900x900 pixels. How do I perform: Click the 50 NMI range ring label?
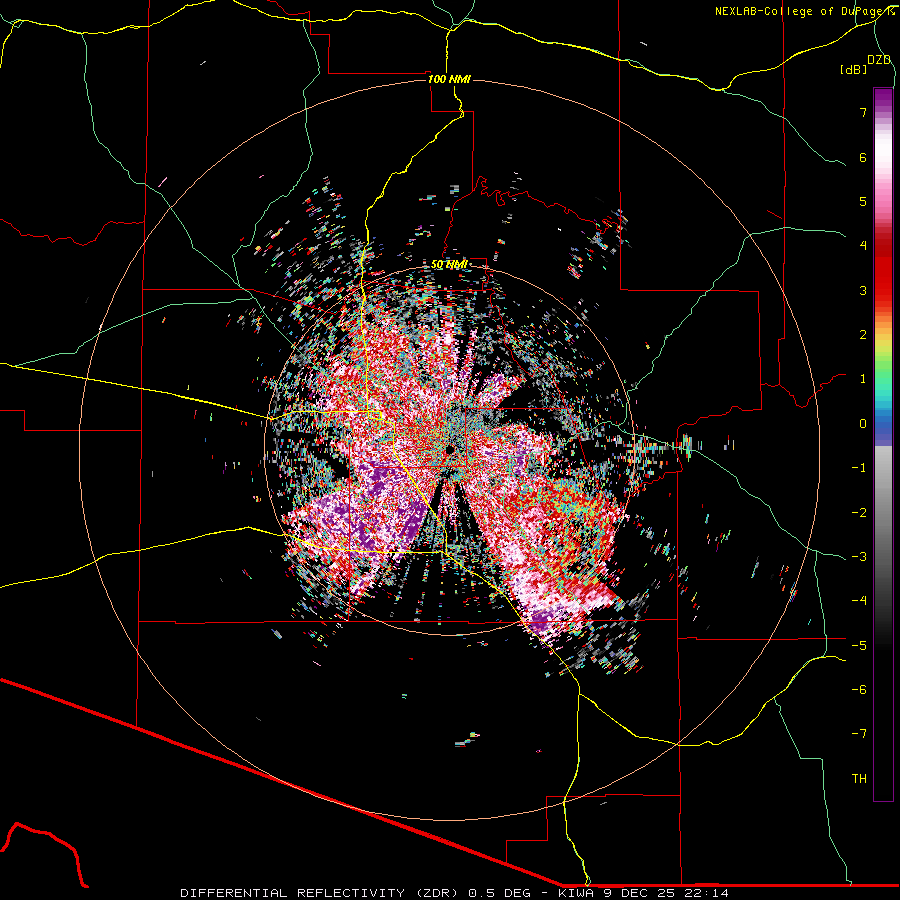pos(449,265)
